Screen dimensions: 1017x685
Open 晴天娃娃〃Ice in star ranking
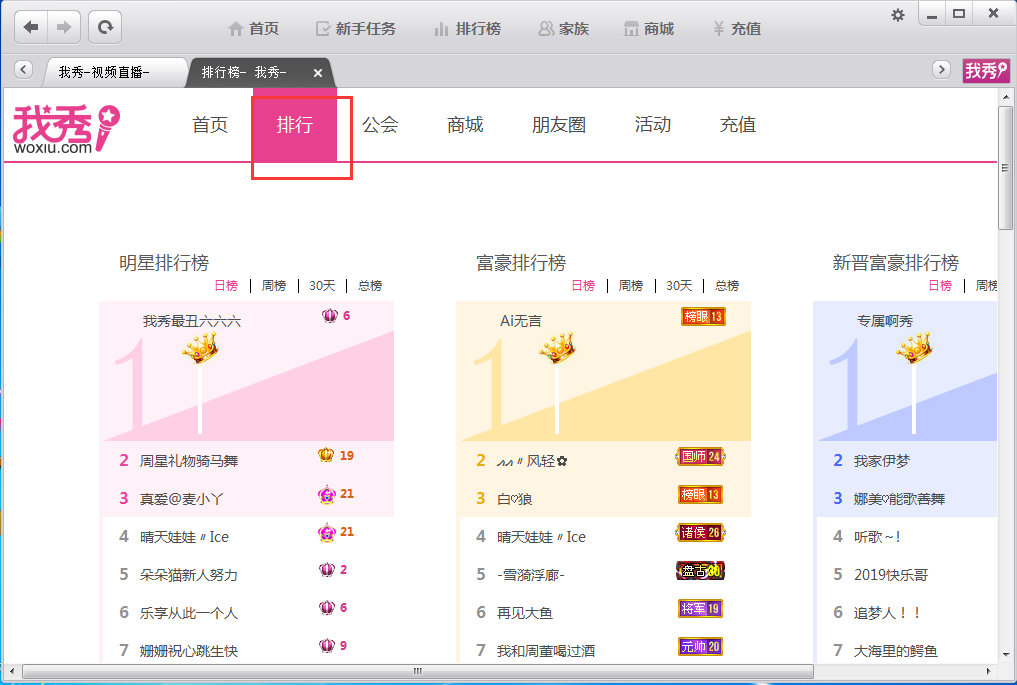[184, 537]
